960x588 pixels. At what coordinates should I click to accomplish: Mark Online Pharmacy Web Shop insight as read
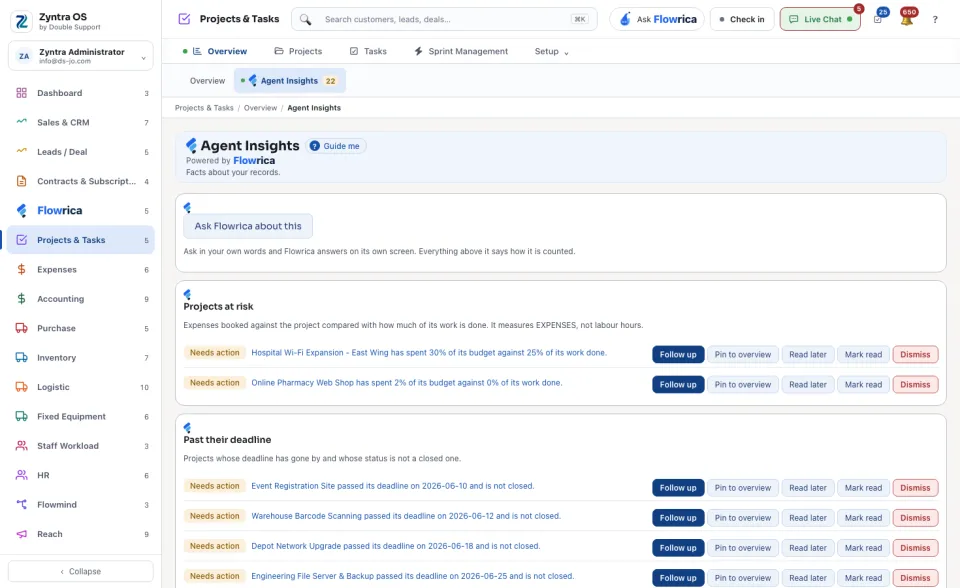click(x=863, y=385)
